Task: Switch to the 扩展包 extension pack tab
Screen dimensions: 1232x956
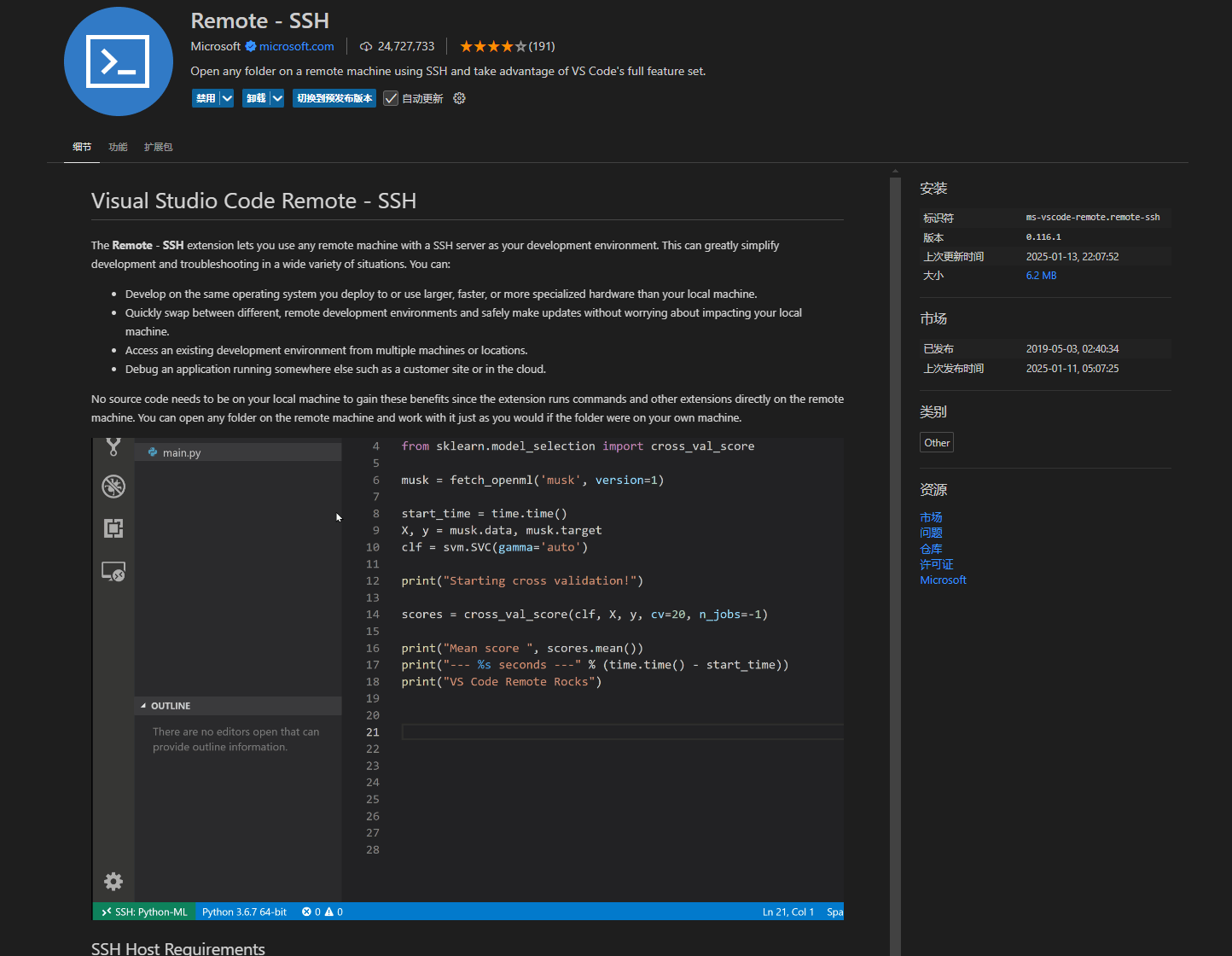Action: click(x=158, y=147)
